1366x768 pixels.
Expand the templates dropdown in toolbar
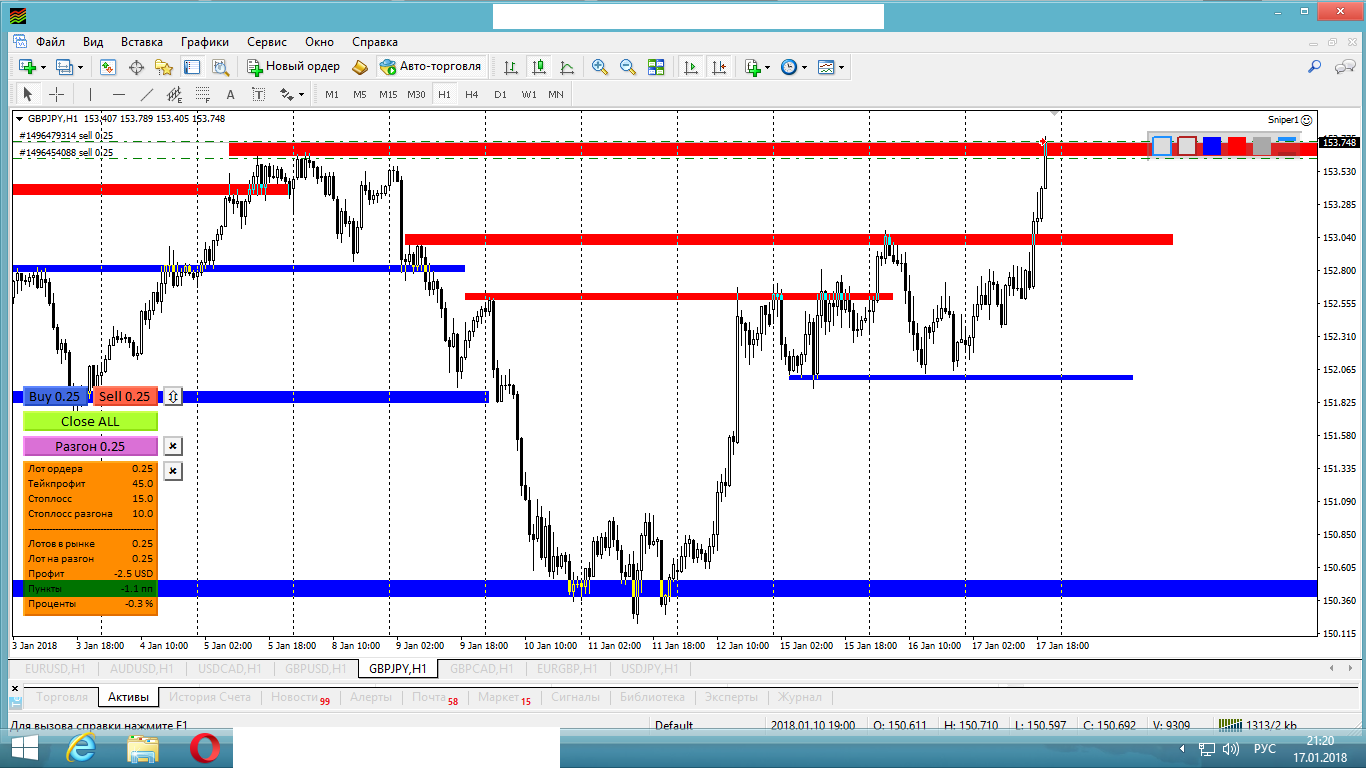832,67
